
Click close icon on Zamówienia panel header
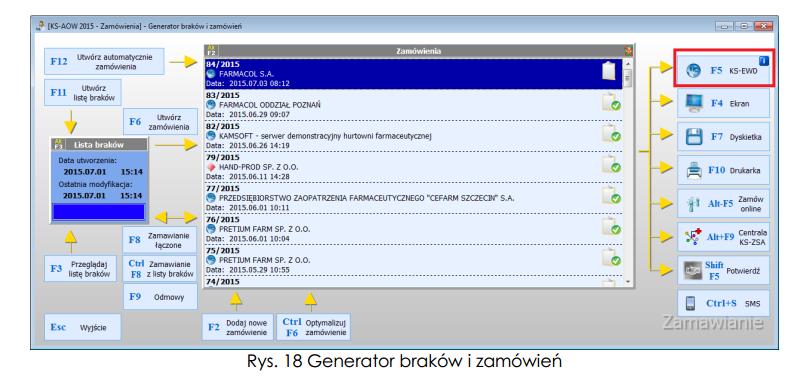click(629, 51)
